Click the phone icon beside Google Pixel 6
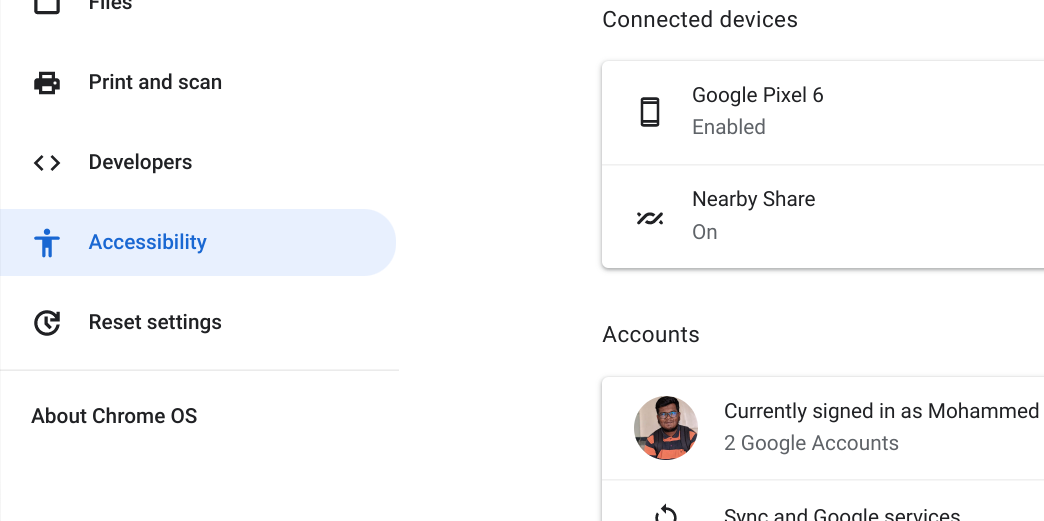The image size is (1044, 521). click(650, 111)
